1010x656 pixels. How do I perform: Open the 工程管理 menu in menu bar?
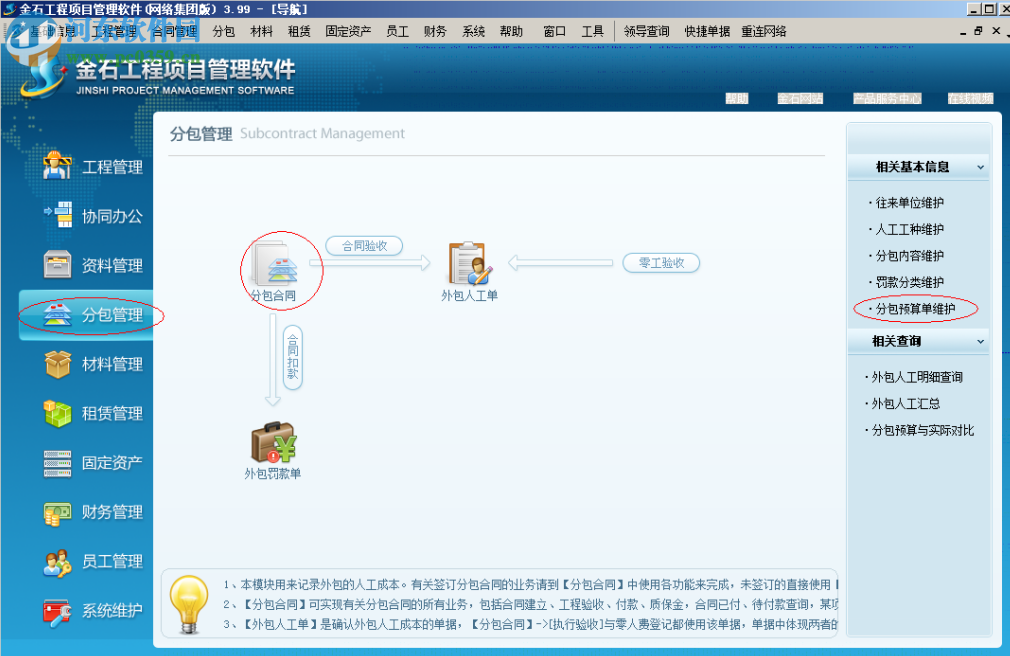pos(114,31)
